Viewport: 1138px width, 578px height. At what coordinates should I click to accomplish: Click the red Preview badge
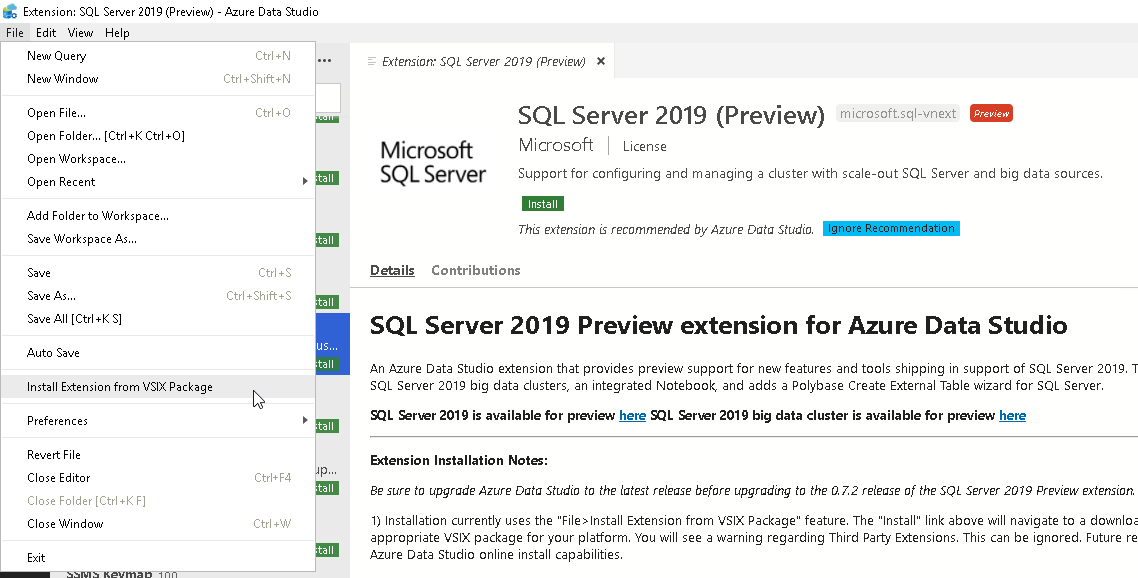tap(991, 114)
